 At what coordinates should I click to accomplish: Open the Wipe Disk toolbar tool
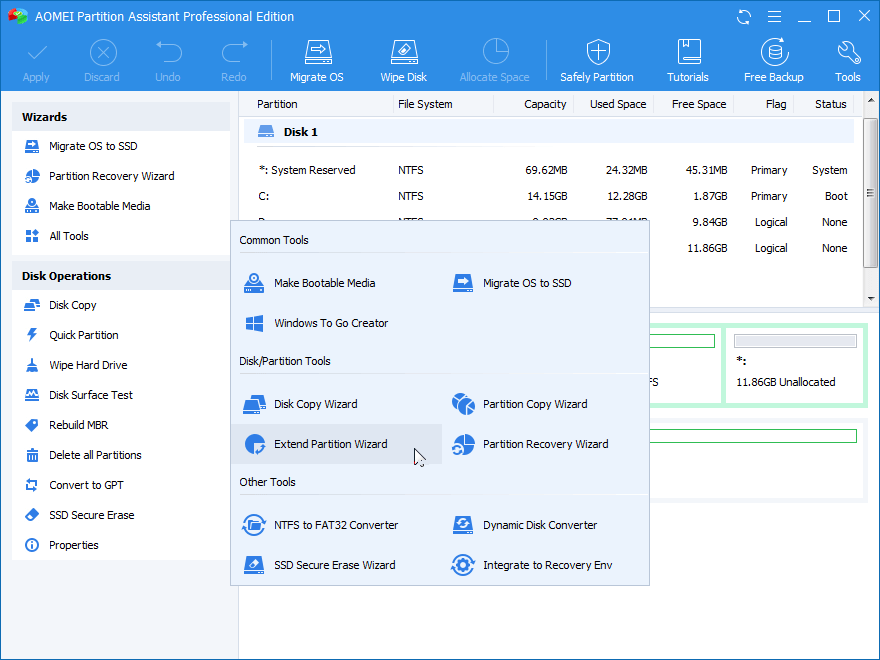[x=404, y=61]
